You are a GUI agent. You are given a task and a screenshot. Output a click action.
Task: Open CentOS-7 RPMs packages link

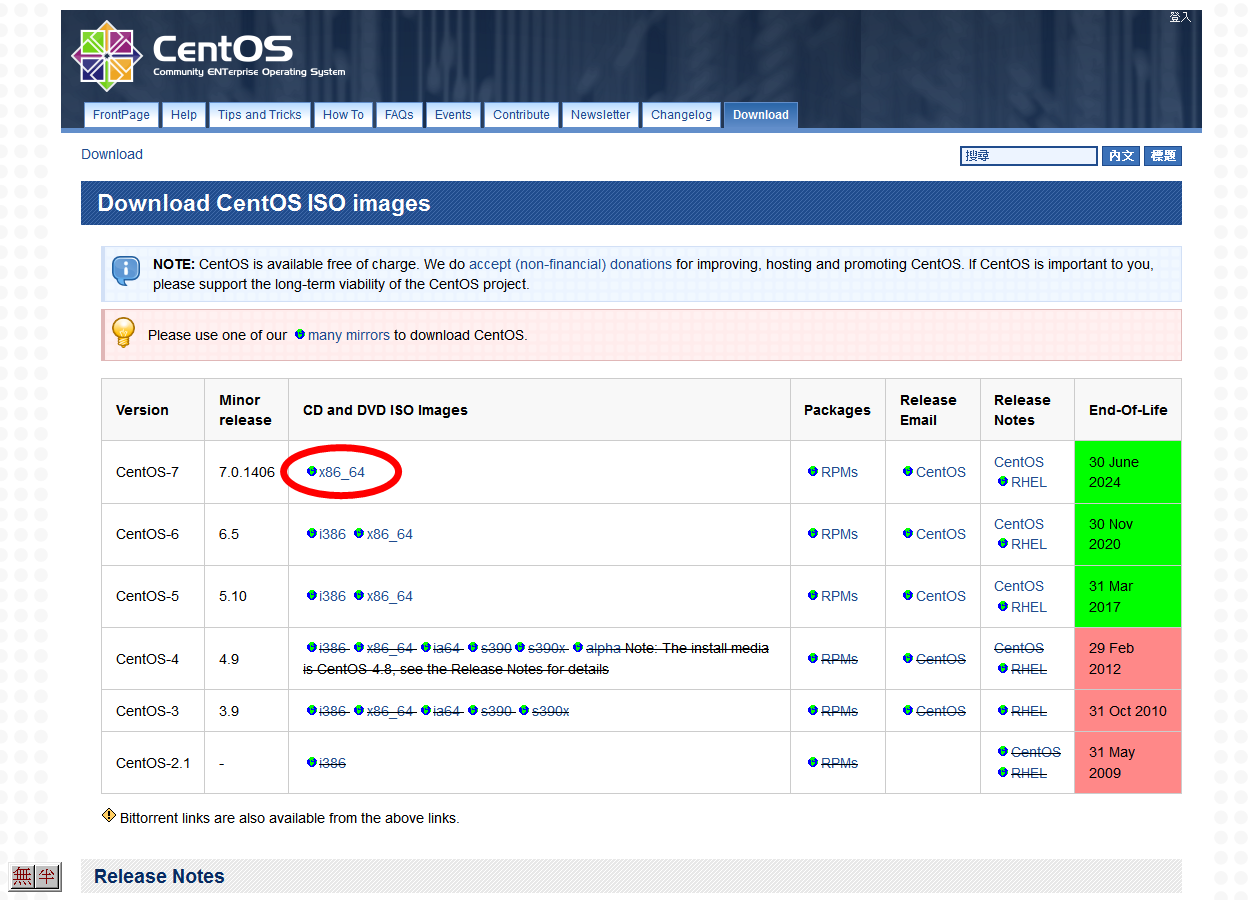pyautogui.click(x=839, y=472)
